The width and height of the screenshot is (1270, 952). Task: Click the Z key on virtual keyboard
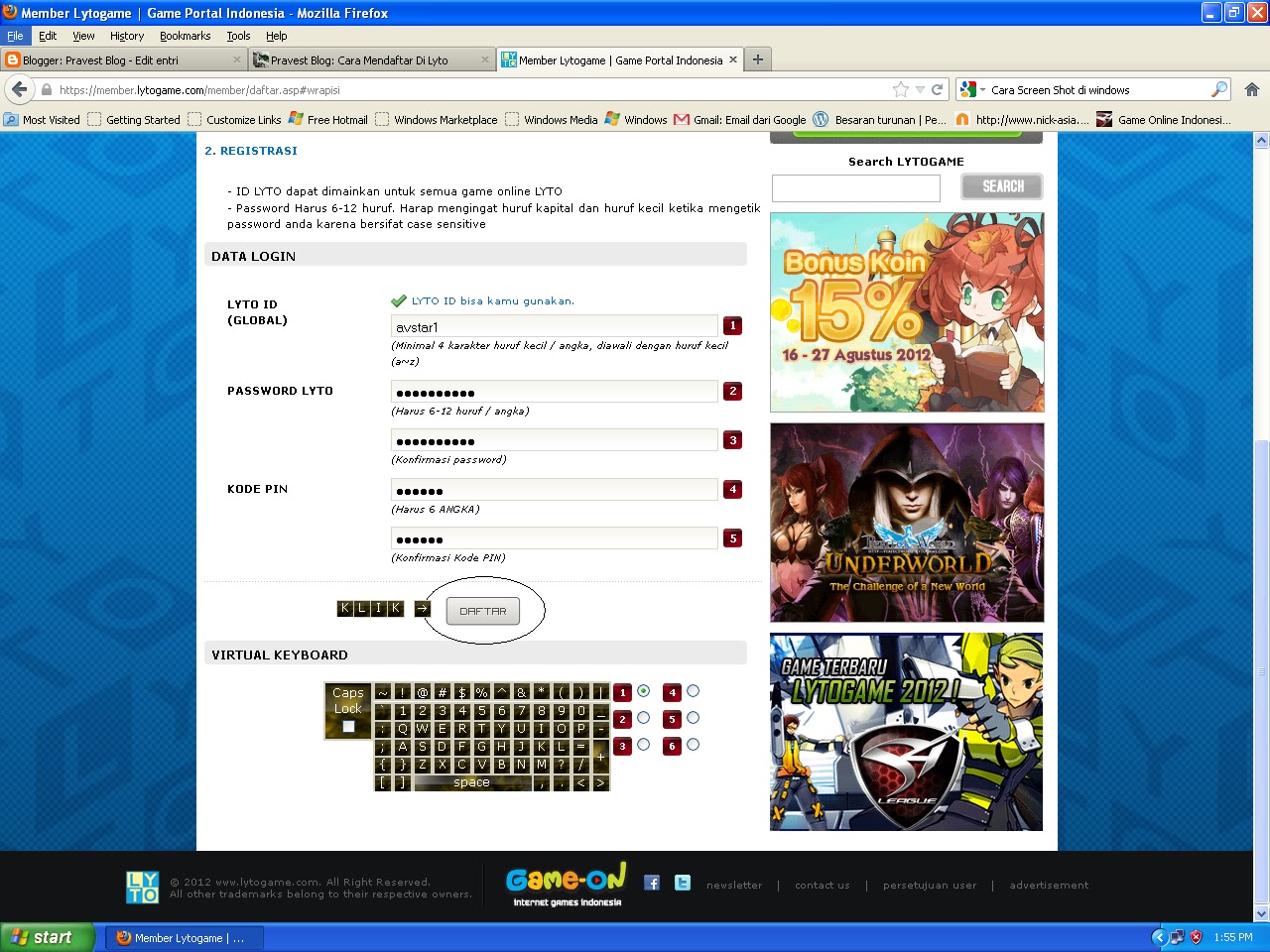tap(423, 765)
